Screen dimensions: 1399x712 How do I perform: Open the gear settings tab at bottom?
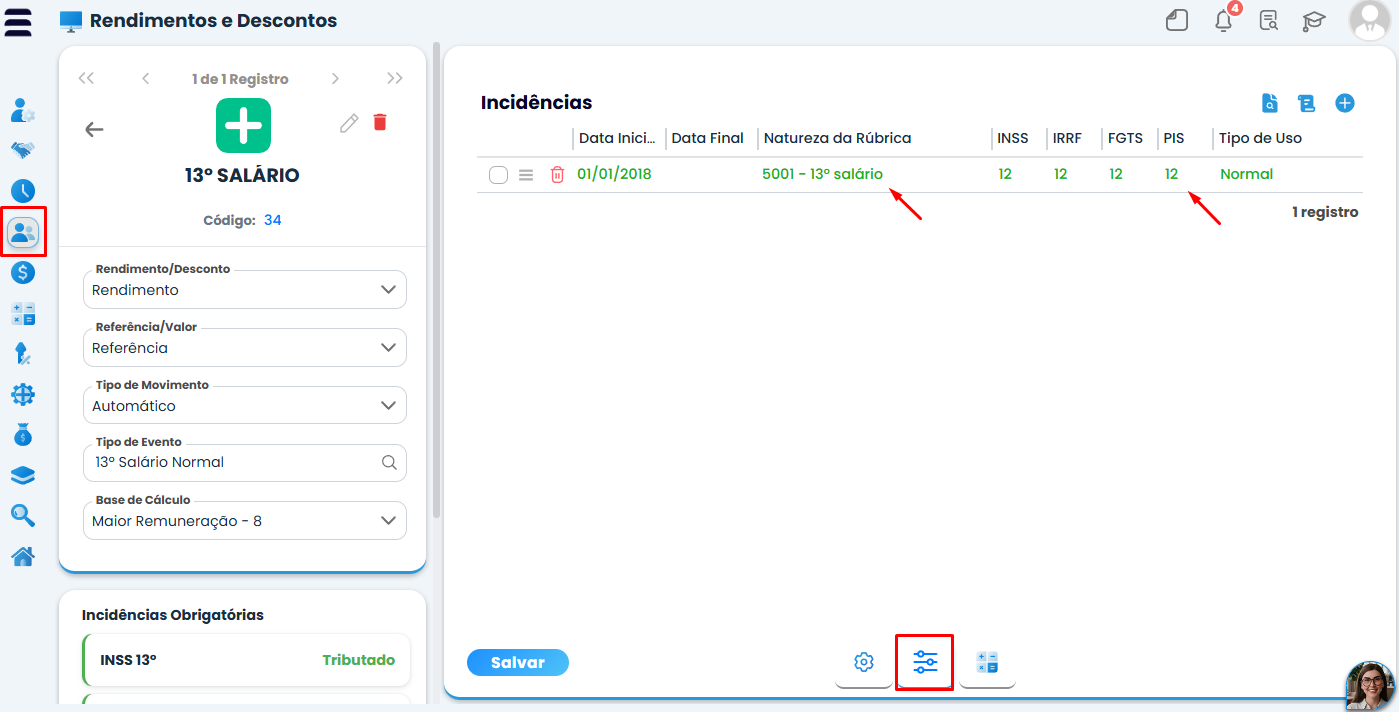click(864, 662)
